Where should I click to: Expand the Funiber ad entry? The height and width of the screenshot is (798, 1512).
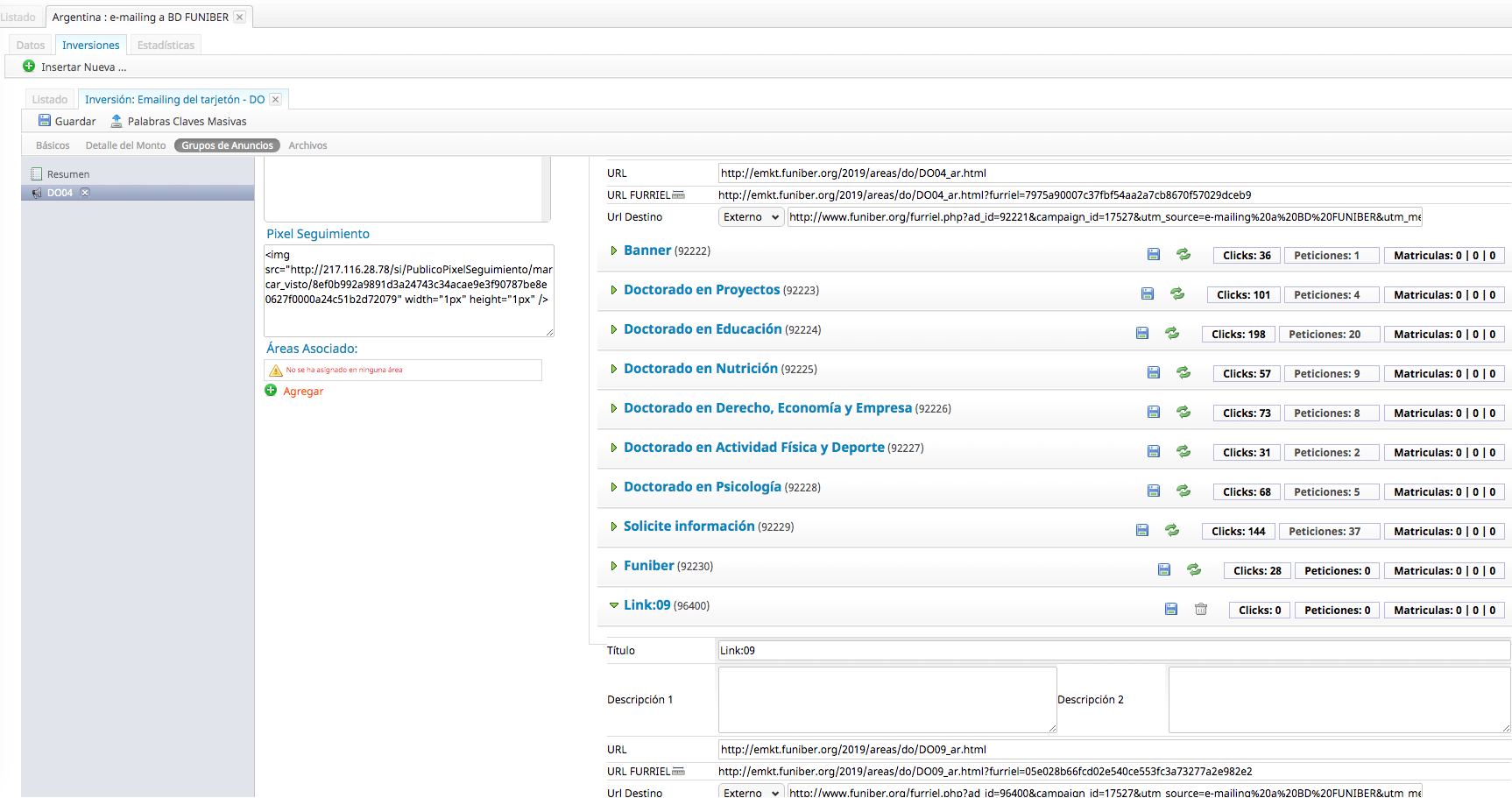(x=613, y=566)
